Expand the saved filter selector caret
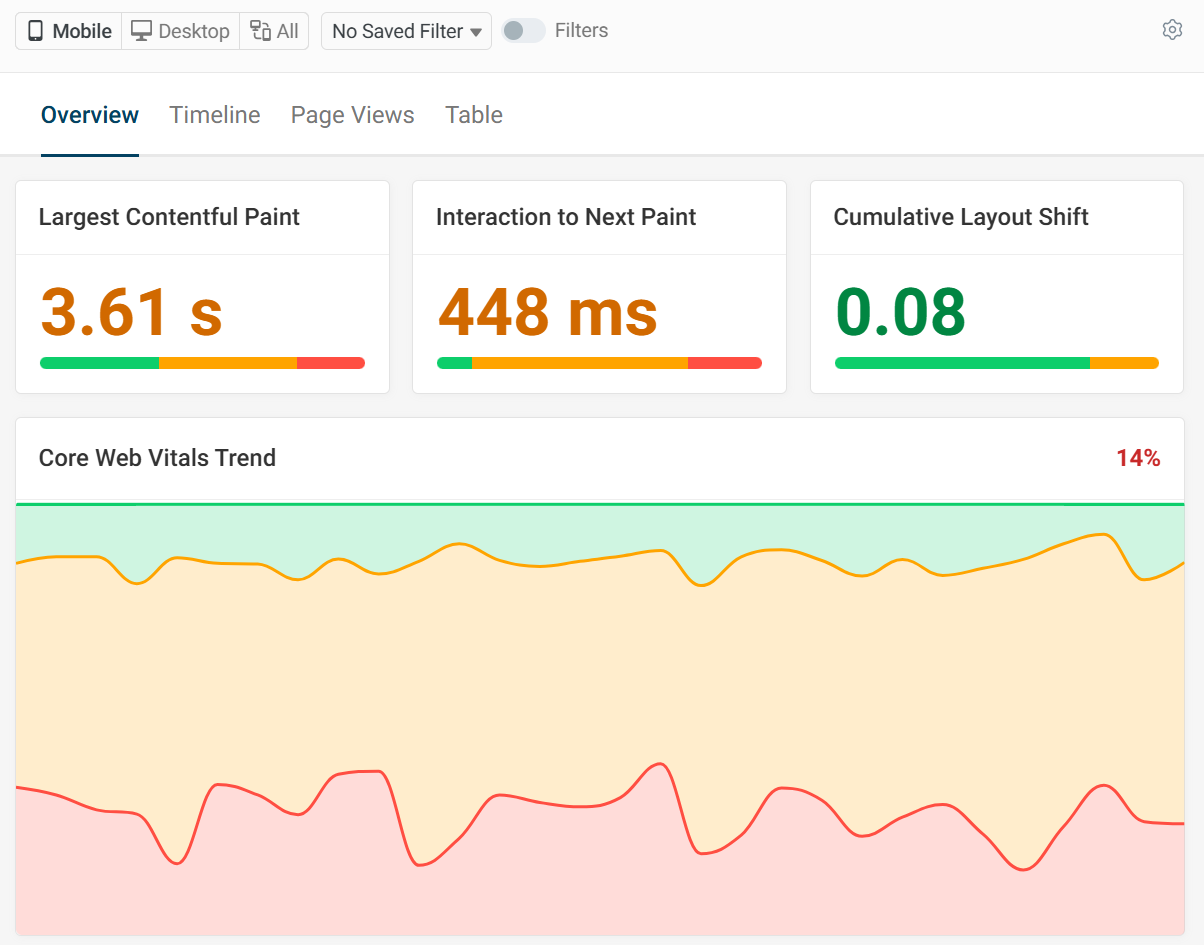 click(x=478, y=31)
